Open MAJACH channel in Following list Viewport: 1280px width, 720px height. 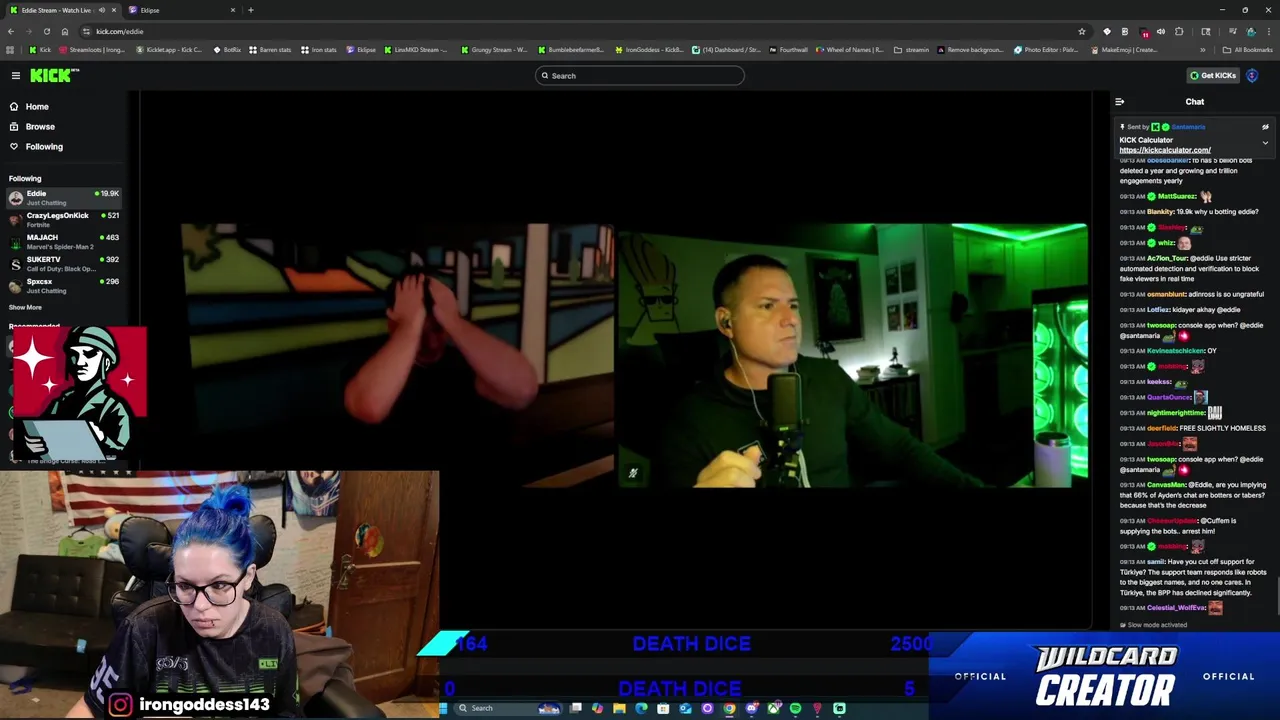(x=64, y=242)
